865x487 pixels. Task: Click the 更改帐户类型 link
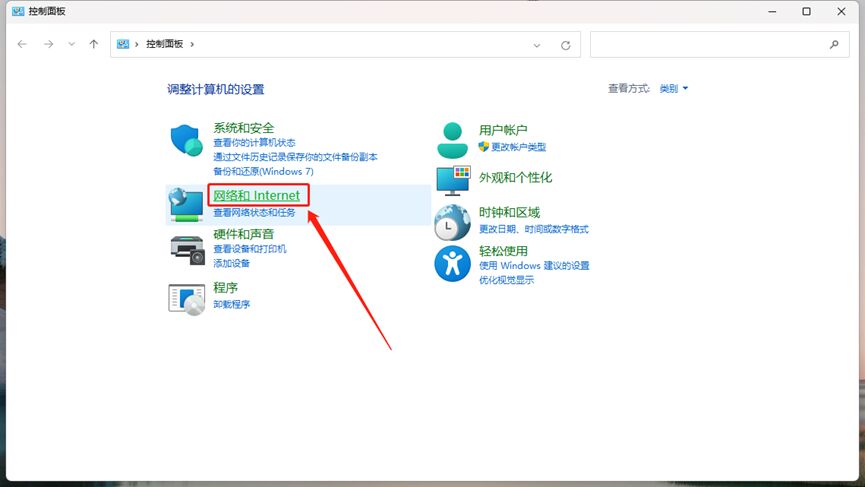coord(518,147)
